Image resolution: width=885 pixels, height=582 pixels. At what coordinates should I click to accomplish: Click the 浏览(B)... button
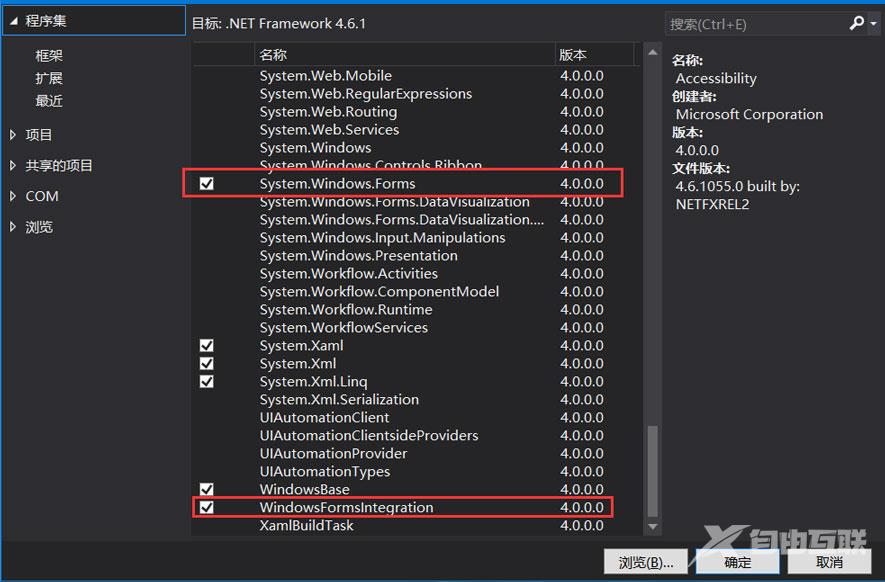646,562
